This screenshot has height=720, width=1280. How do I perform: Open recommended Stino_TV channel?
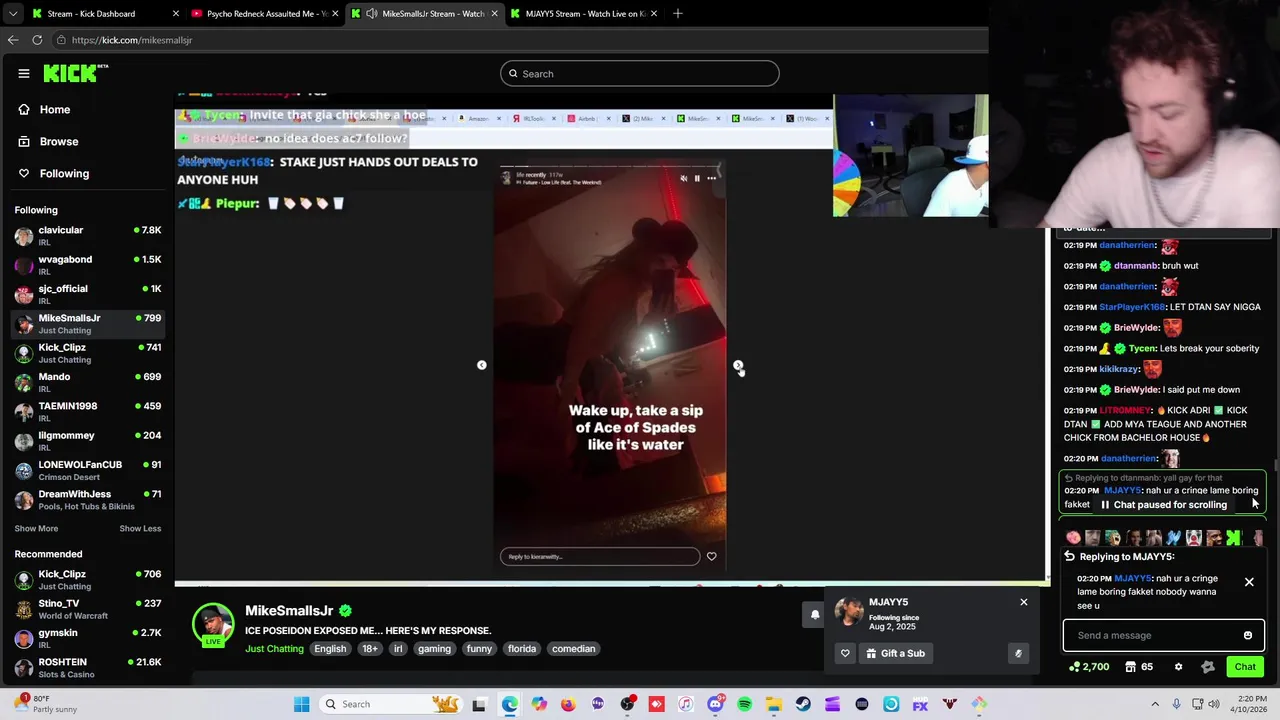coord(88,609)
